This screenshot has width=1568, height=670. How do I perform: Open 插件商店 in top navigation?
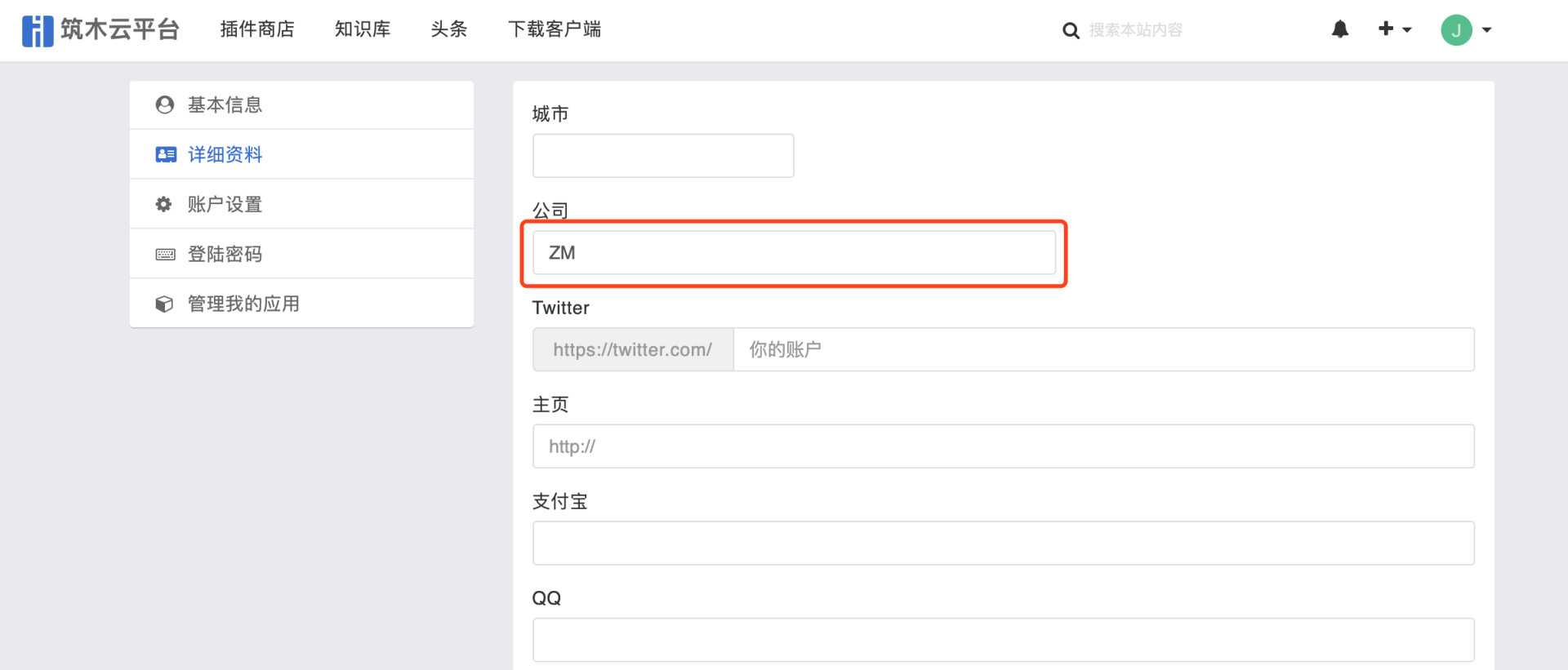[x=257, y=29]
